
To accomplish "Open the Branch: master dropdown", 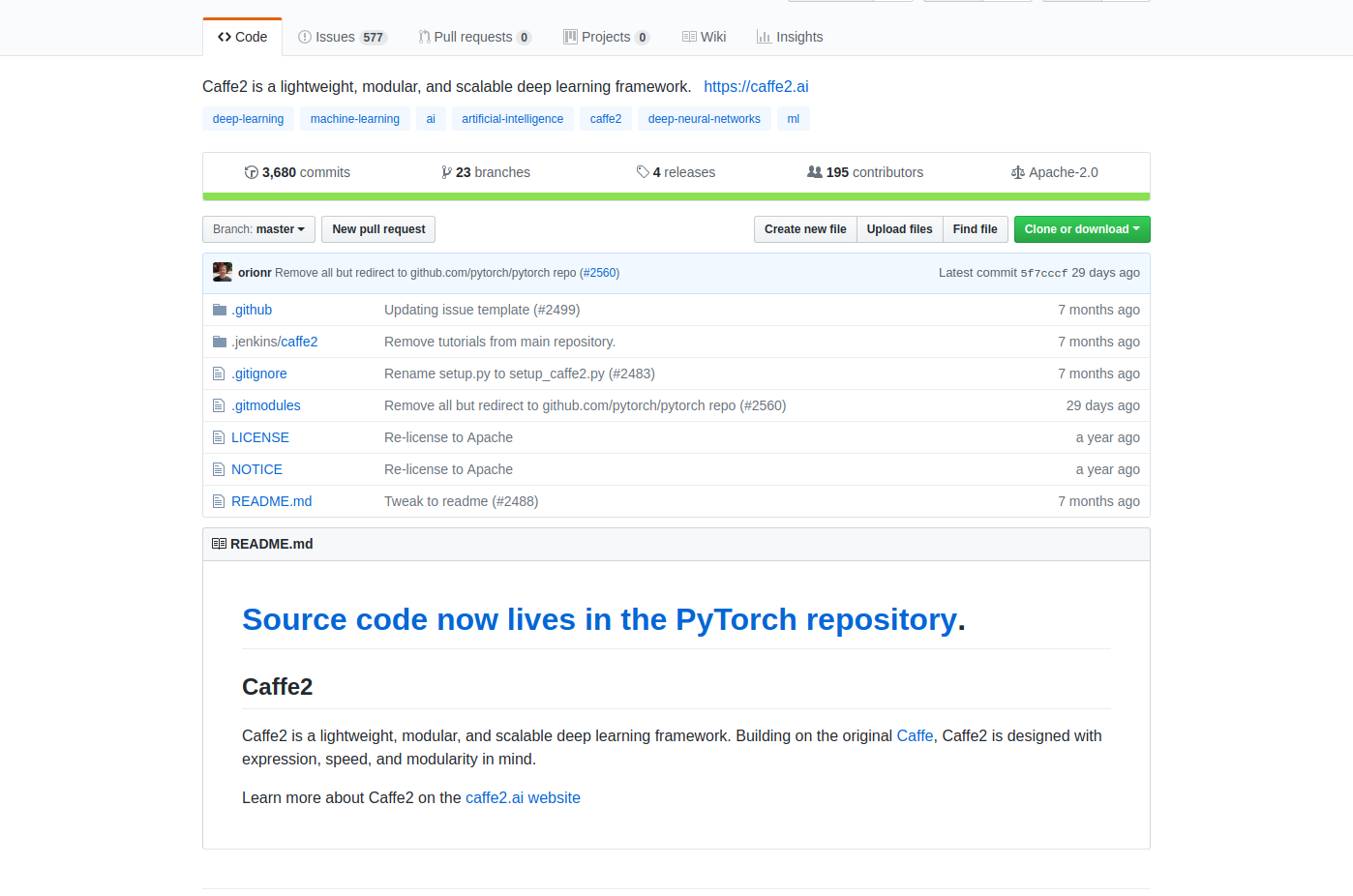I will tap(258, 229).
